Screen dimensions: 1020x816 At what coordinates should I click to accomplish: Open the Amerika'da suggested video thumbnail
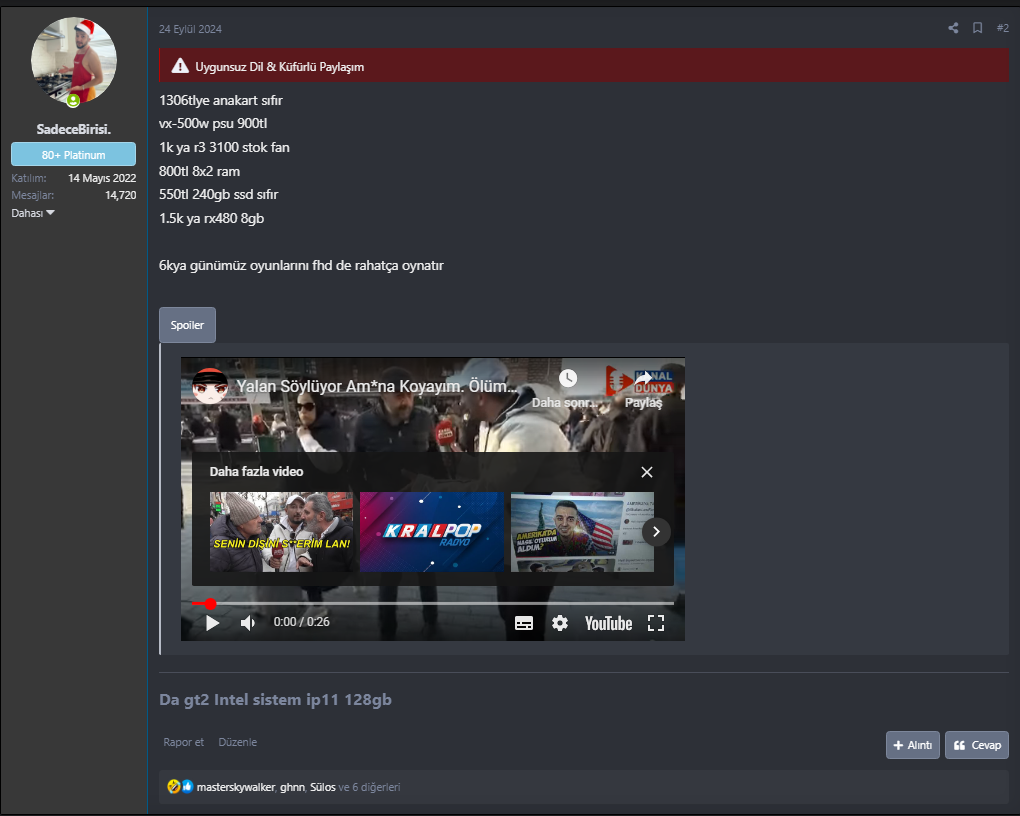click(582, 532)
